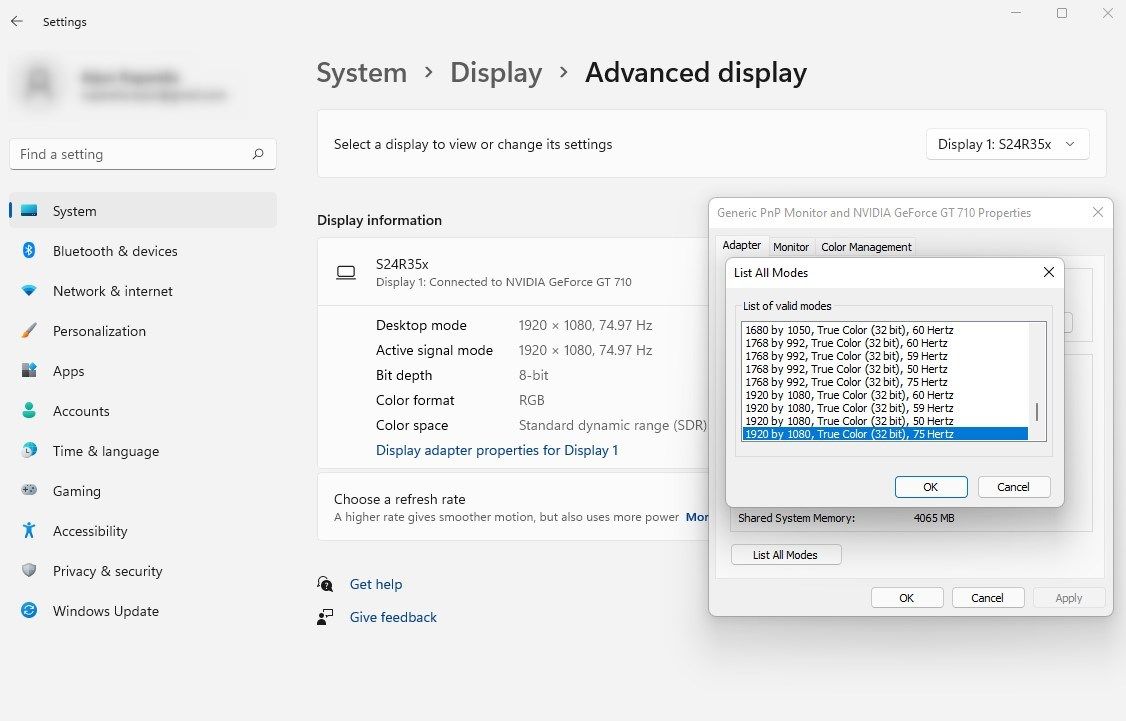This screenshot has height=721, width=1126.
Task: Click the Gaming controller icon
Action: pyautogui.click(x=29, y=490)
